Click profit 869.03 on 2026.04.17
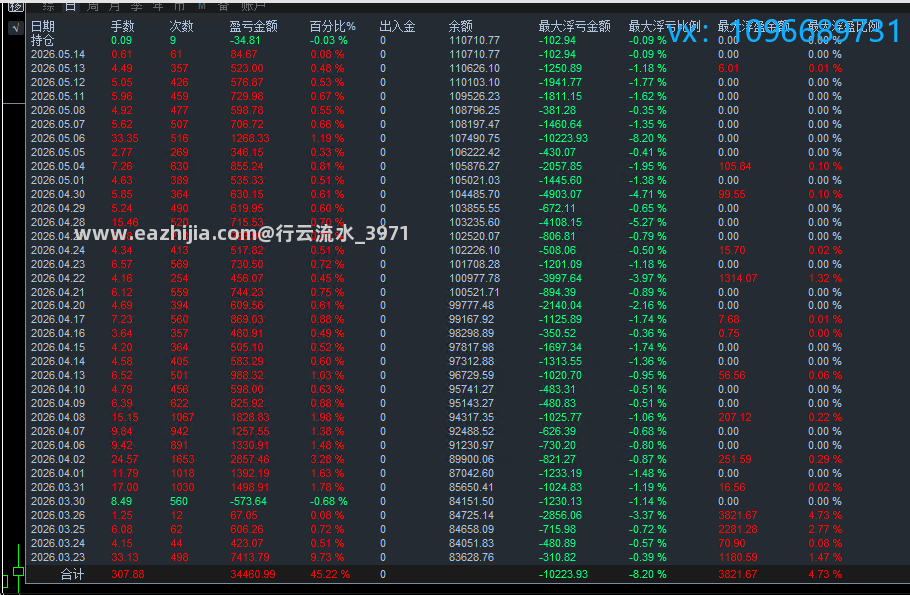This screenshot has height=595, width=910. coord(247,319)
